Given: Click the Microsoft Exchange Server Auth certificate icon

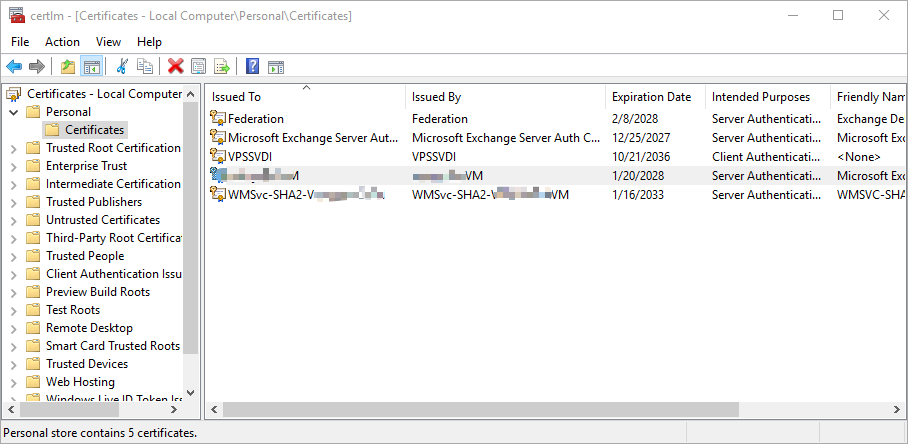Looking at the screenshot, I should click(x=218, y=138).
